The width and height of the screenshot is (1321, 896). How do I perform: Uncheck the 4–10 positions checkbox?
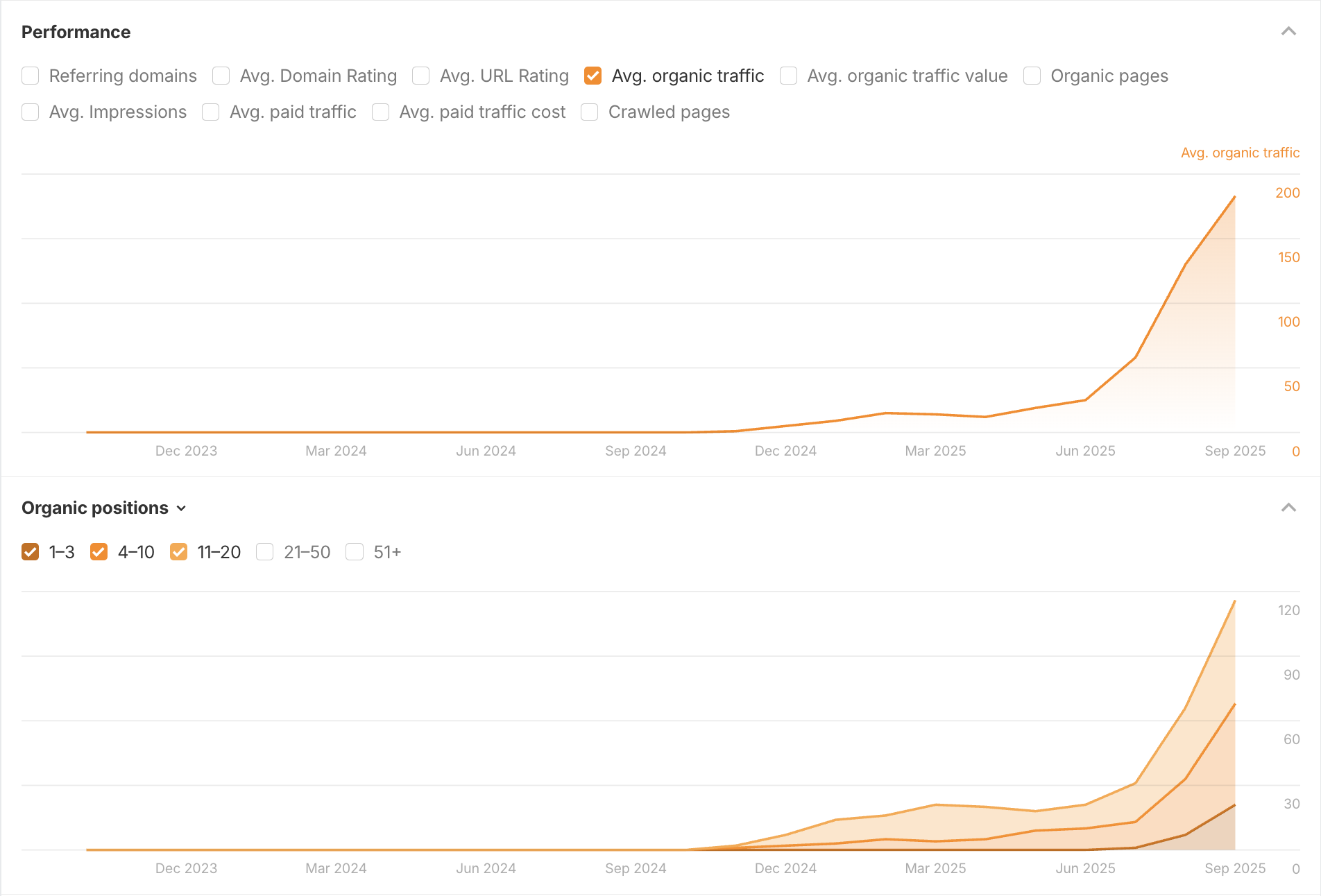99,552
